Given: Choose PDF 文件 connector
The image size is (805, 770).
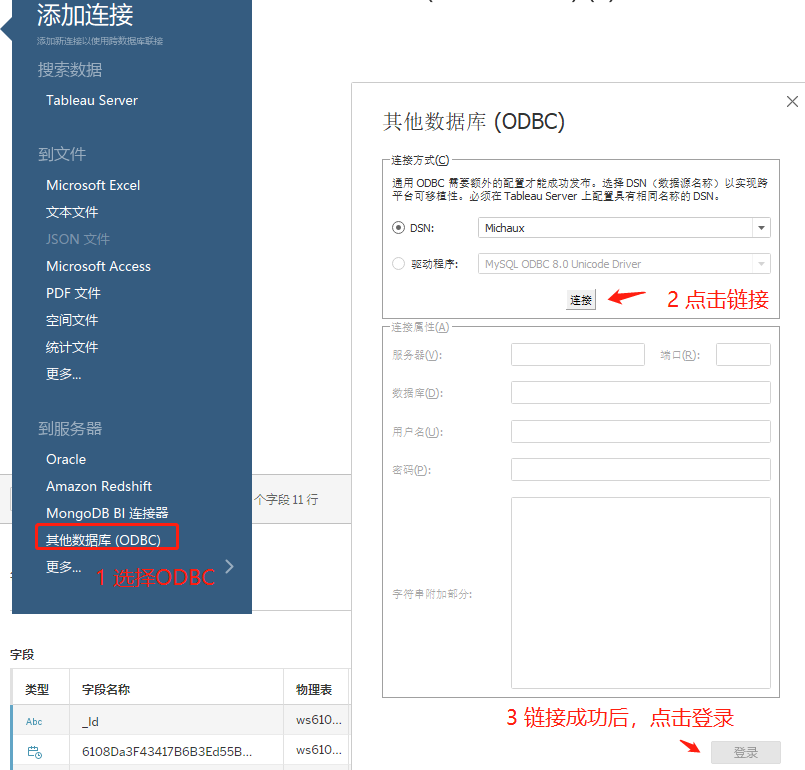Looking at the screenshot, I should click(x=73, y=294).
